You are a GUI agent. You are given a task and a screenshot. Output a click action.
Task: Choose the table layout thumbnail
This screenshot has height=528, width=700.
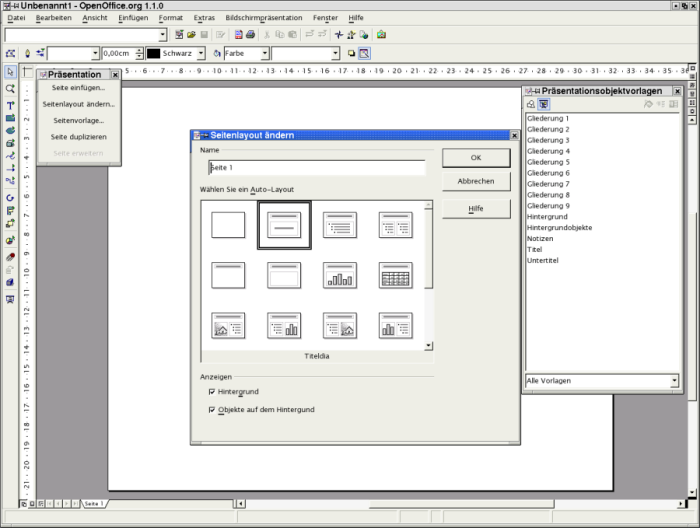(395, 275)
